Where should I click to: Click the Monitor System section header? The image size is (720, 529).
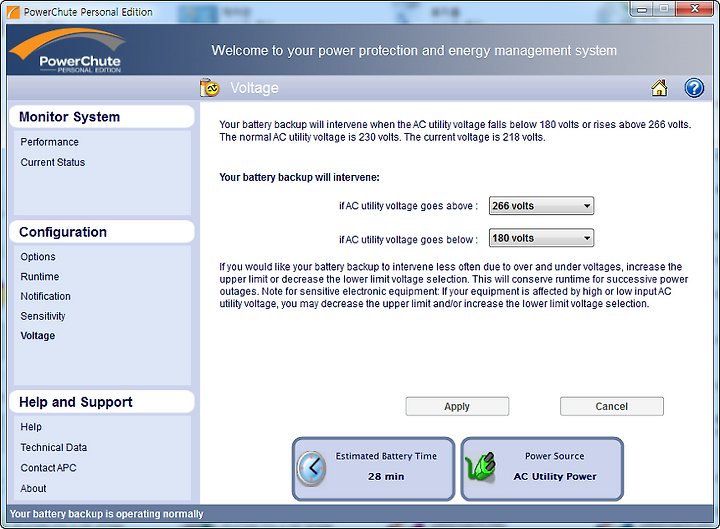101,117
